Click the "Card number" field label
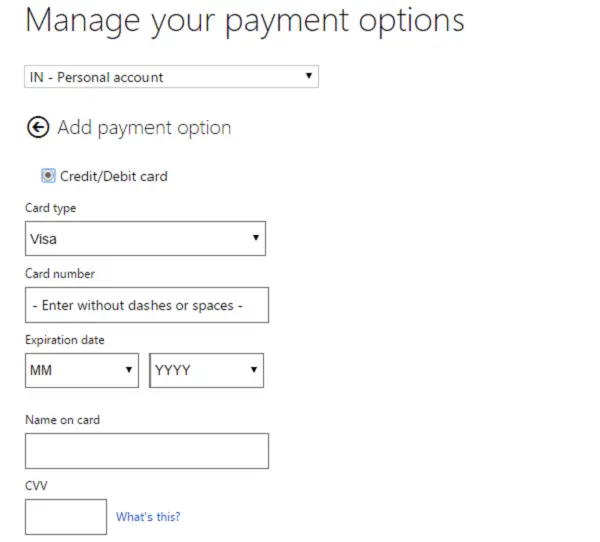Image resolution: width=600 pixels, height=542 pixels. (x=59, y=273)
